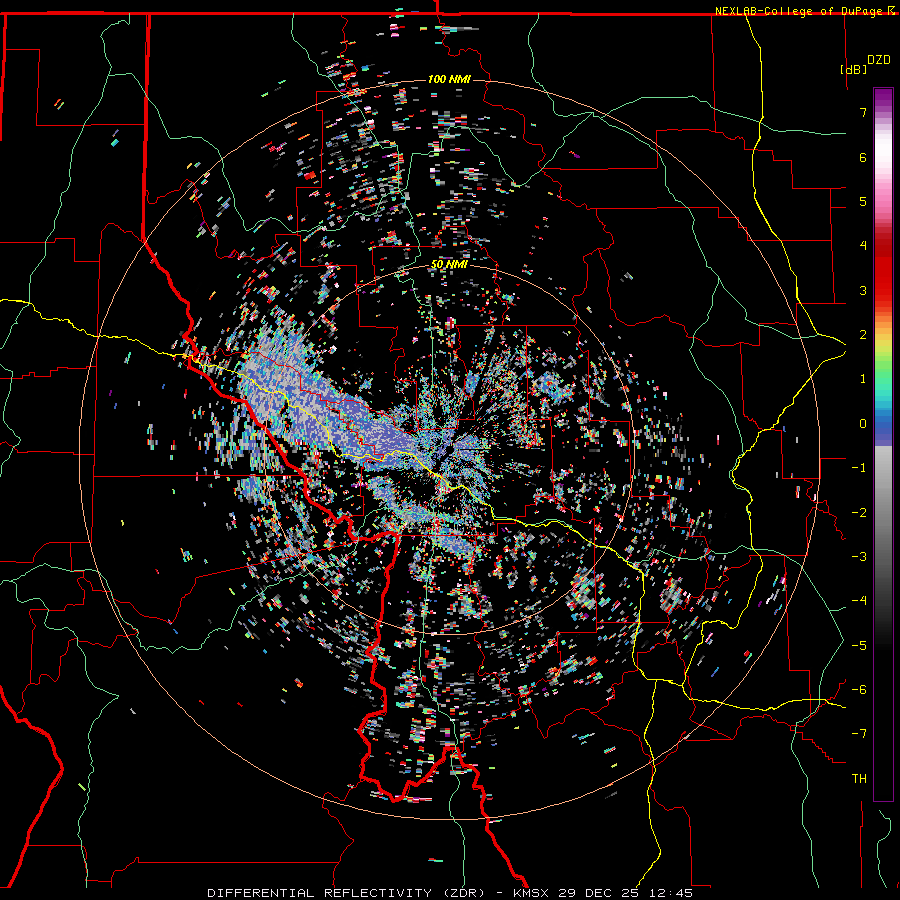This screenshot has height=900, width=900.
Task: Click the 2 value on color scale
Action: pyautogui.click(x=863, y=335)
